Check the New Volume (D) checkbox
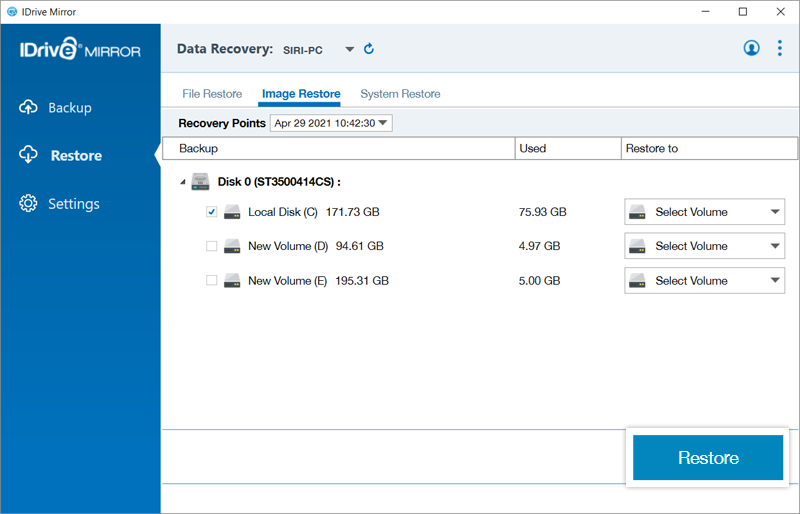The height and width of the screenshot is (514, 800). (x=211, y=246)
